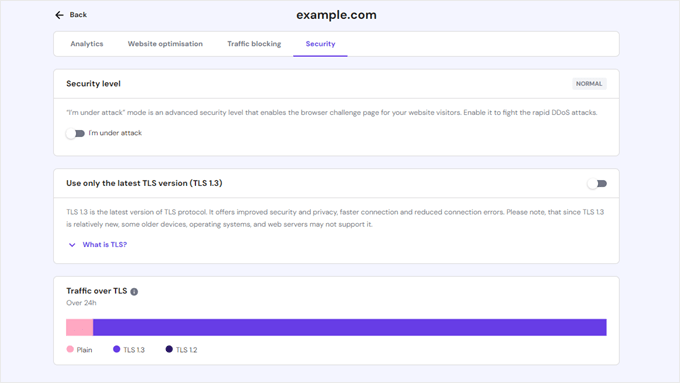Click the NORMAL security level badge

[589, 84]
